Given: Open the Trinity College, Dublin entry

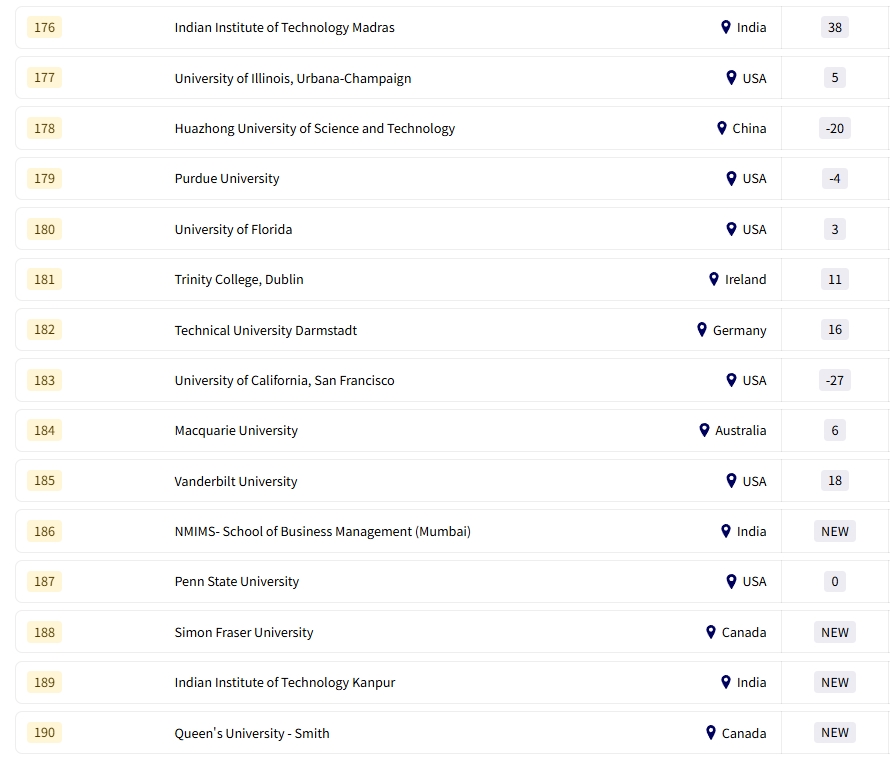Looking at the screenshot, I should tap(239, 280).
